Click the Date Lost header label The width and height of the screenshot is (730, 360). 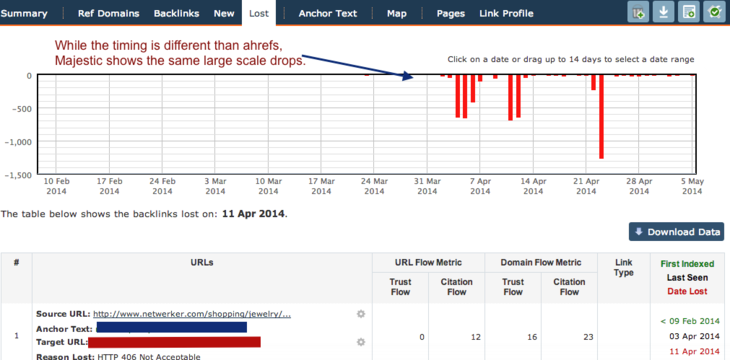pyautogui.click(x=687, y=291)
